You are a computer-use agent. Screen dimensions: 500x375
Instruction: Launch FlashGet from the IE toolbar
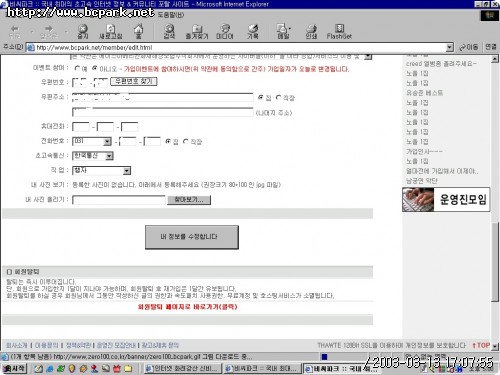click(x=339, y=31)
